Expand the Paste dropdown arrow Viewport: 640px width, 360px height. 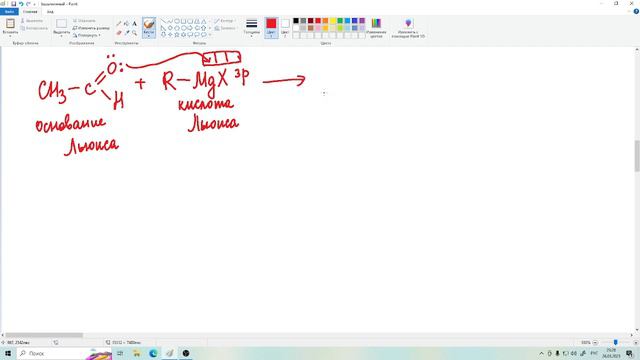click(x=10, y=36)
